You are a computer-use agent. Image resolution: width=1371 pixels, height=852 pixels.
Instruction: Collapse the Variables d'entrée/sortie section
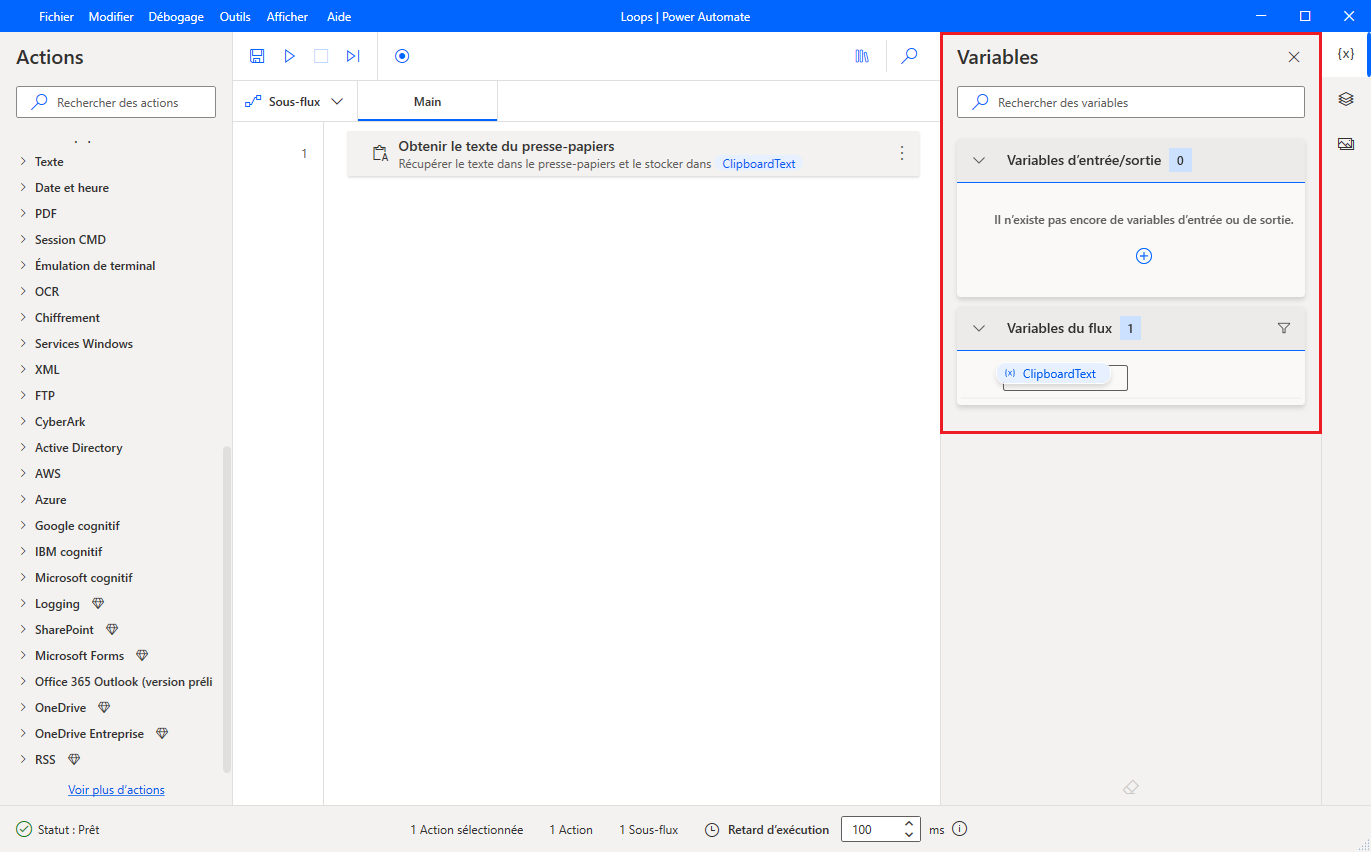point(978,159)
